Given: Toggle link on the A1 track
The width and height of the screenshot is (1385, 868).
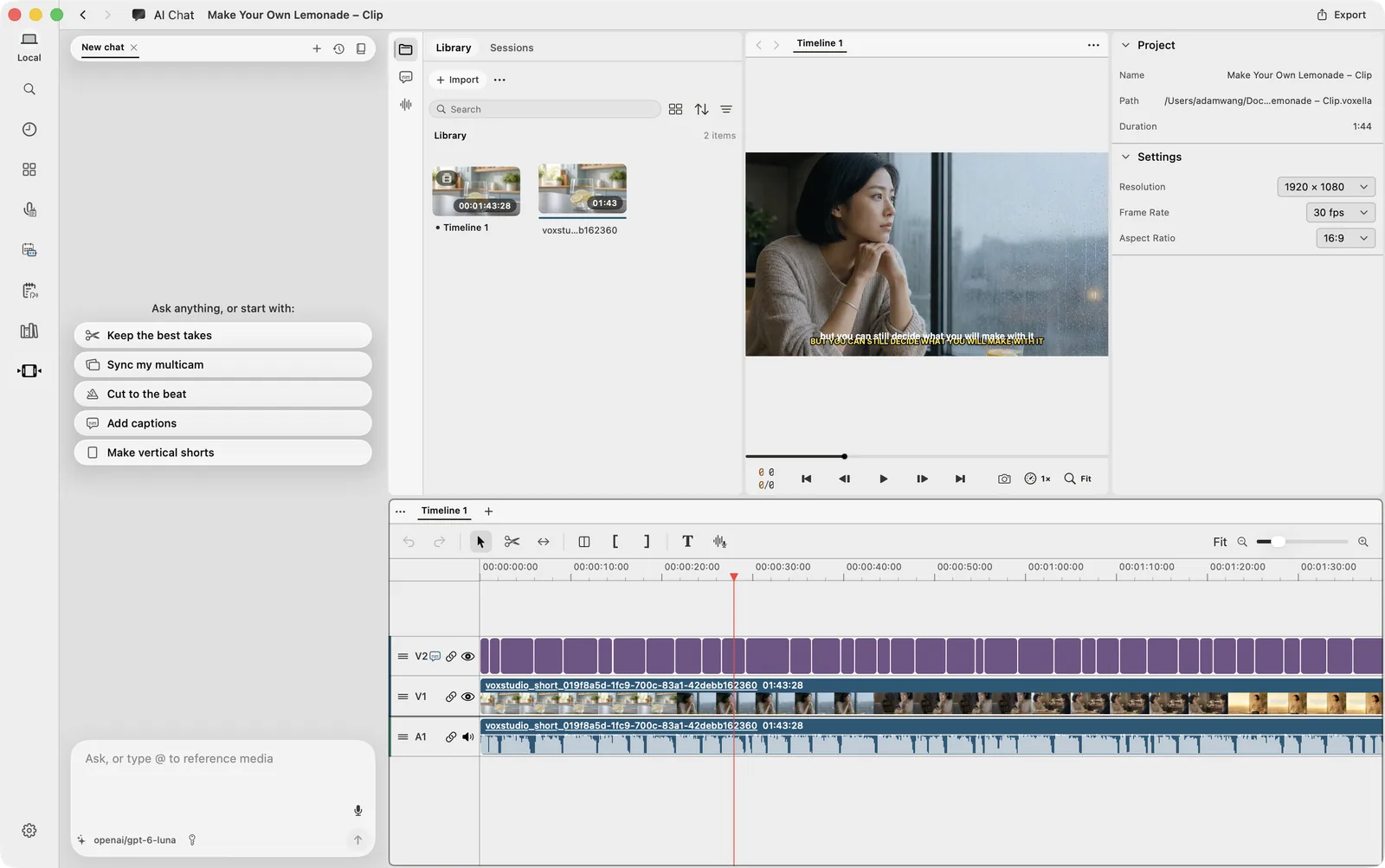Looking at the screenshot, I should tap(451, 737).
